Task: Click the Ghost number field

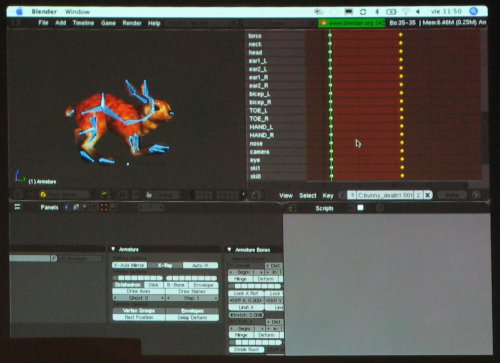Action: 139,298
